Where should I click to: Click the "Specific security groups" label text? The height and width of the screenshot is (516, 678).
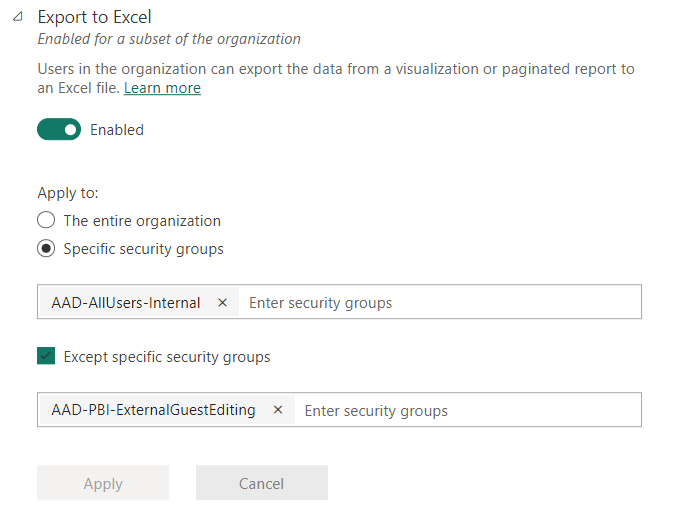pyautogui.click(x=143, y=249)
